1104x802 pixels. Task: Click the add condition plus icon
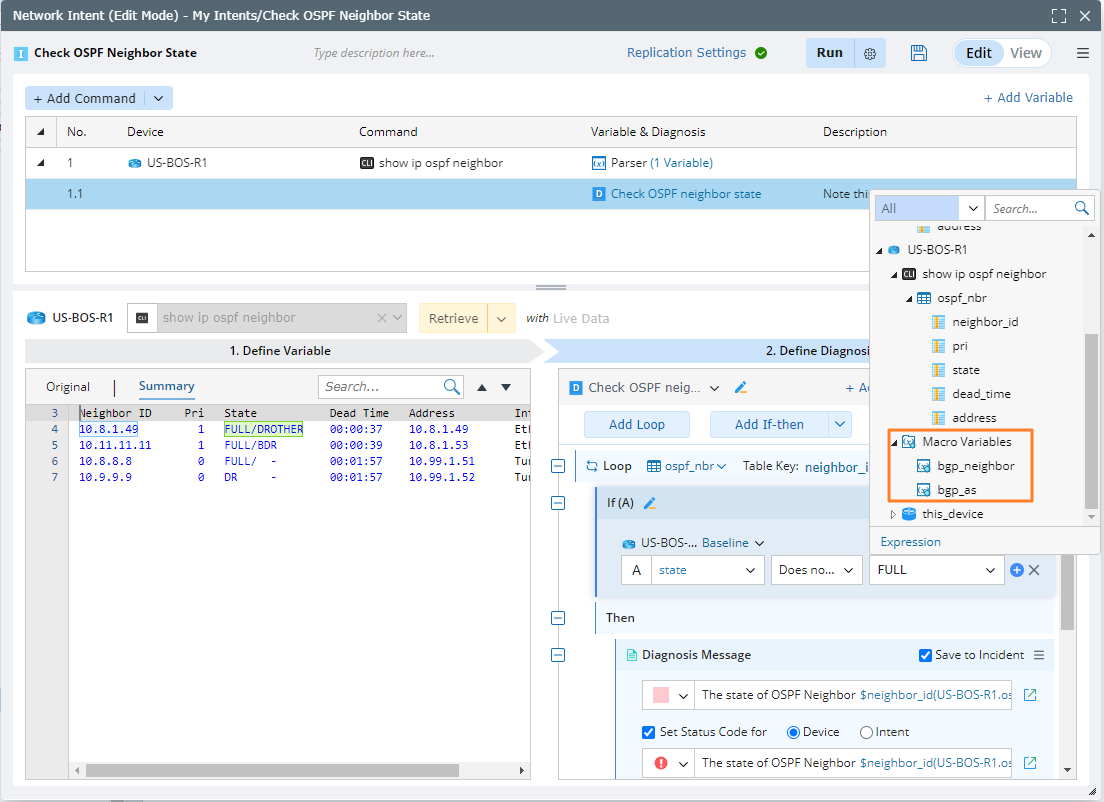coord(1017,570)
